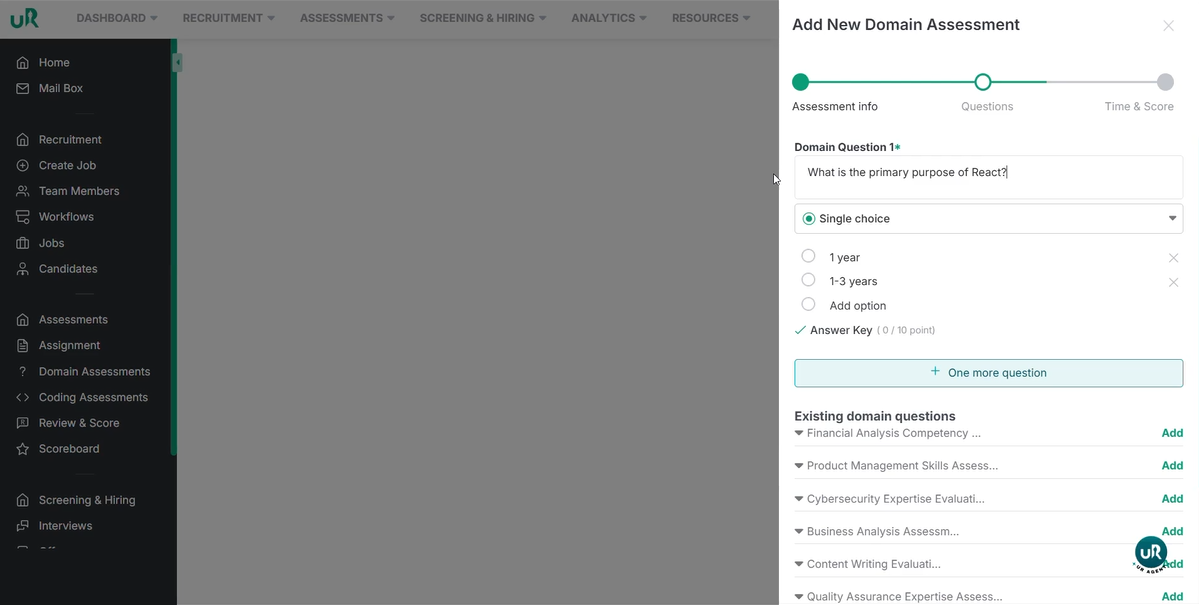Viewport: 1199px width, 605px height.
Task: Click the One more question button
Action: [x=988, y=373]
